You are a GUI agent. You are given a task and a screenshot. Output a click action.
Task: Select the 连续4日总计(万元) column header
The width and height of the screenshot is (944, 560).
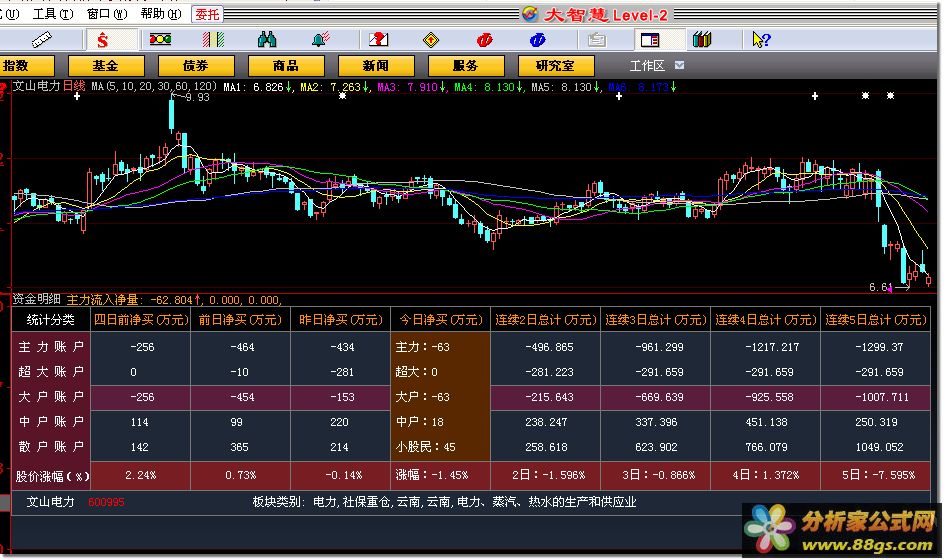coord(765,320)
